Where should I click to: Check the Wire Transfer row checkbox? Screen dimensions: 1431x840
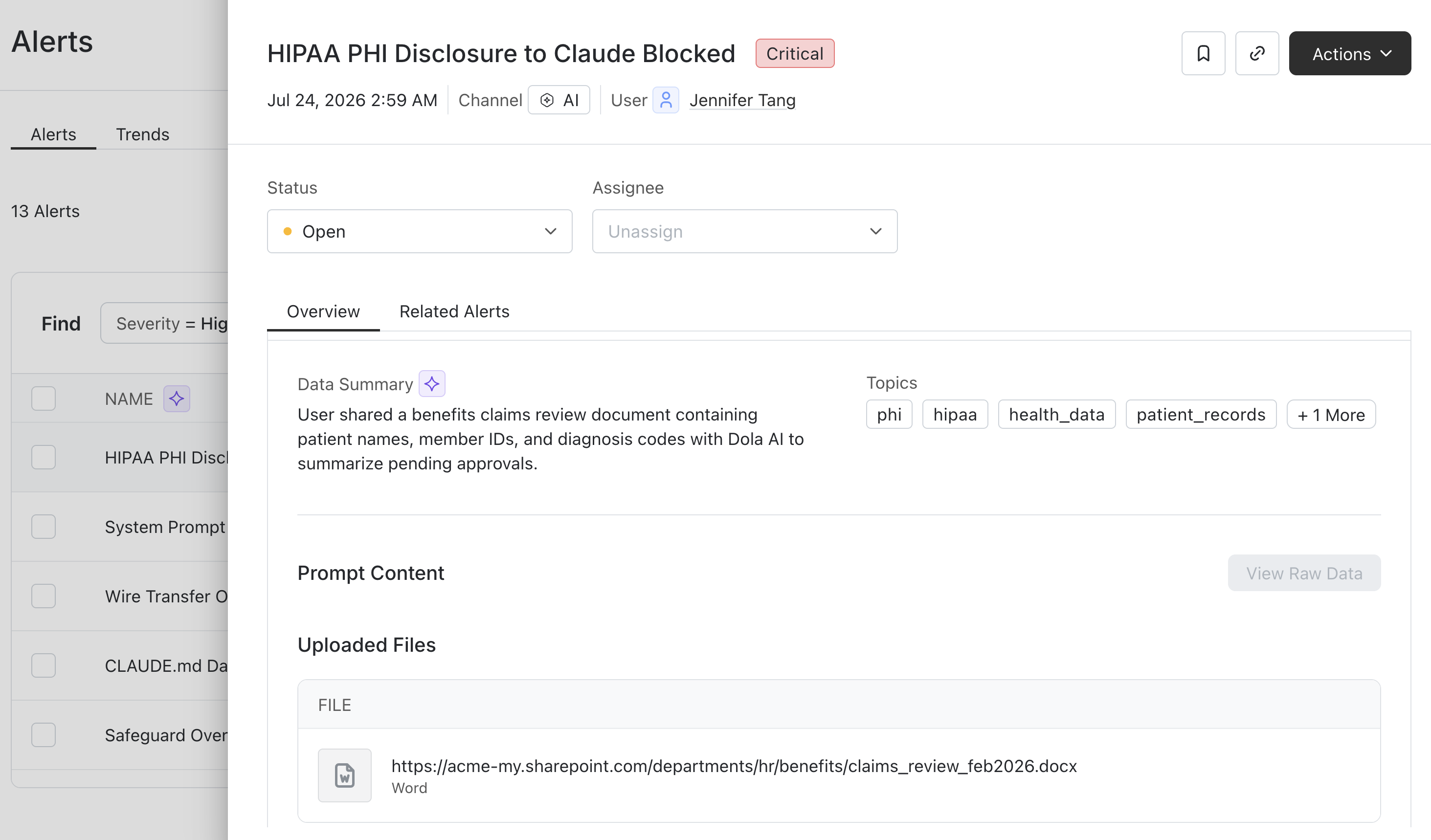[x=43, y=596]
